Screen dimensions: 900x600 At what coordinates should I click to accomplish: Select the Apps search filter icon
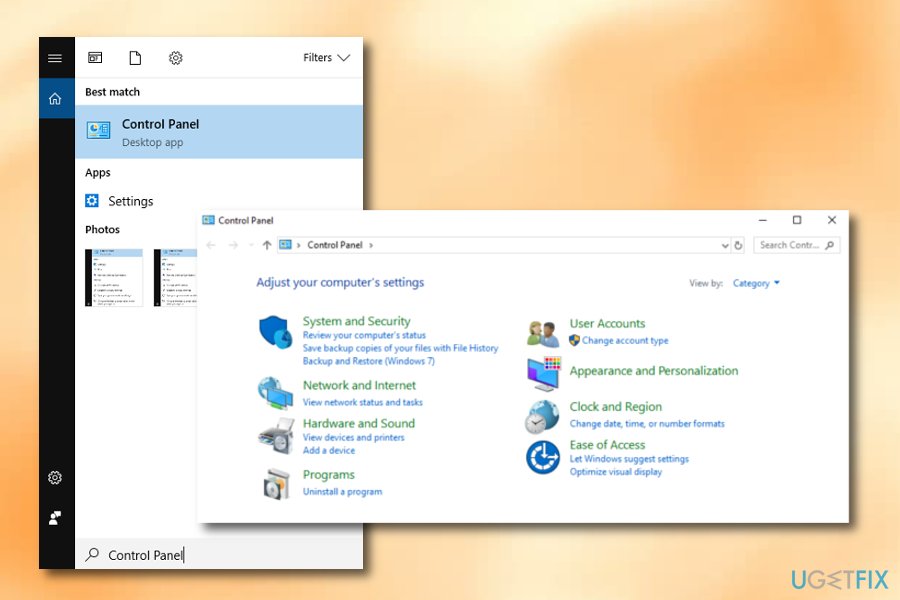[95, 58]
